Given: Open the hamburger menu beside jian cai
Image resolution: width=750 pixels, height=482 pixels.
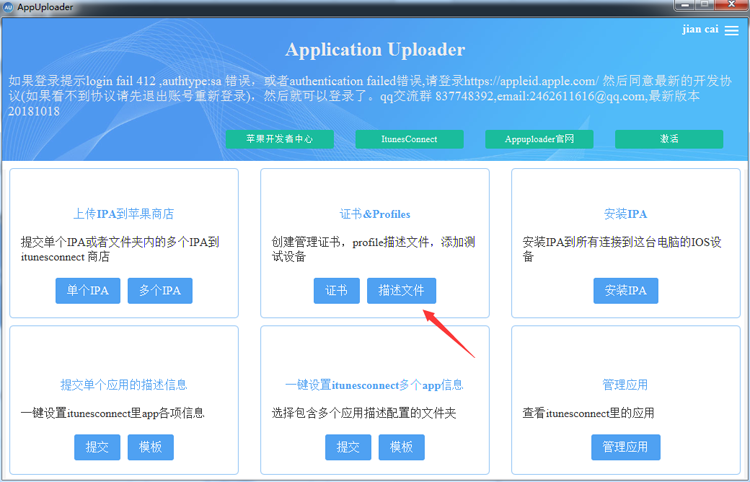Looking at the screenshot, I should click(x=731, y=30).
